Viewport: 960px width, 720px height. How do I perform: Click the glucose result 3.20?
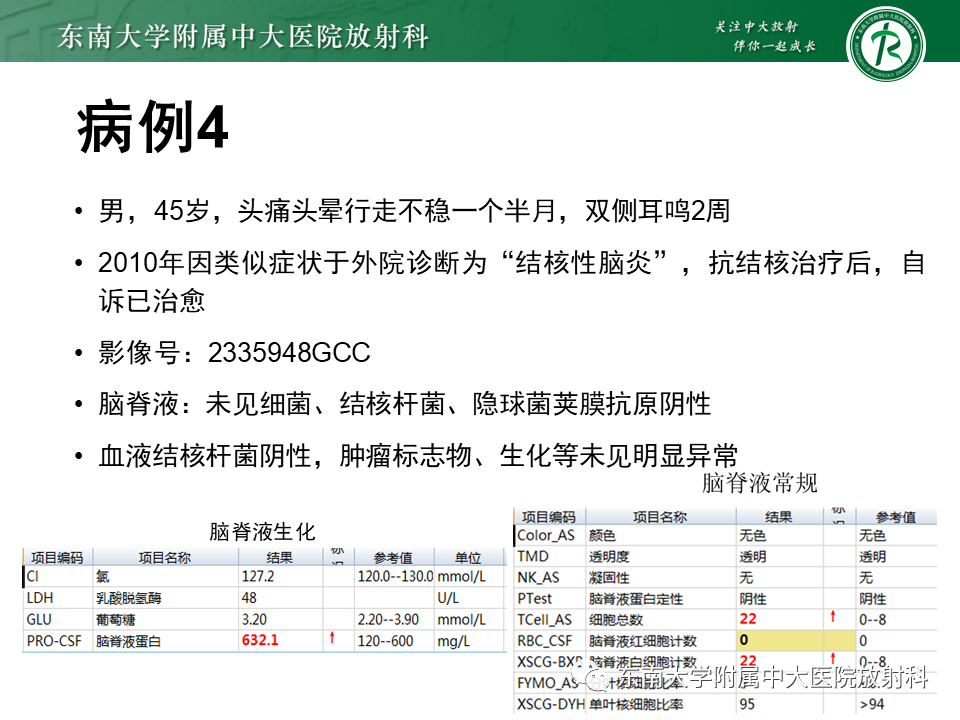(254, 619)
